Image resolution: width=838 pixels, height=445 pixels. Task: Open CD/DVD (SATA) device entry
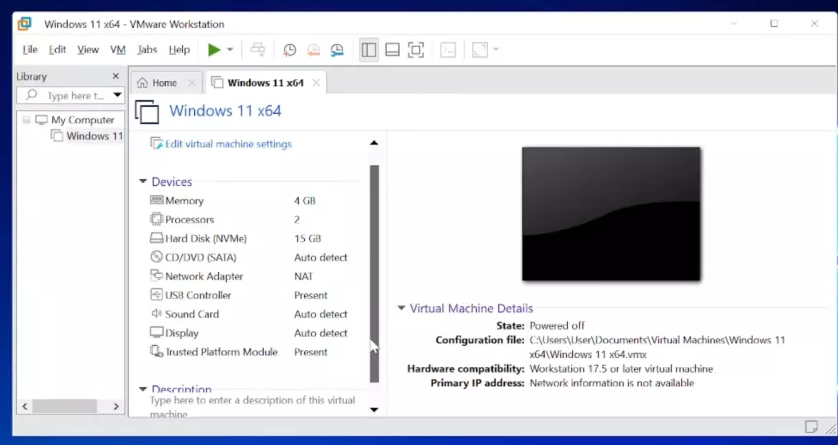[200, 257]
